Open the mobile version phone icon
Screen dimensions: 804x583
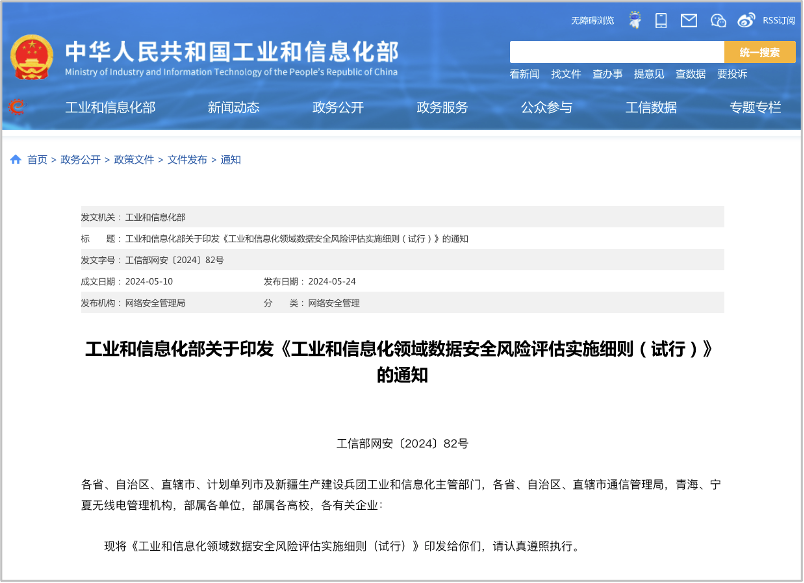(x=661, y=20)
